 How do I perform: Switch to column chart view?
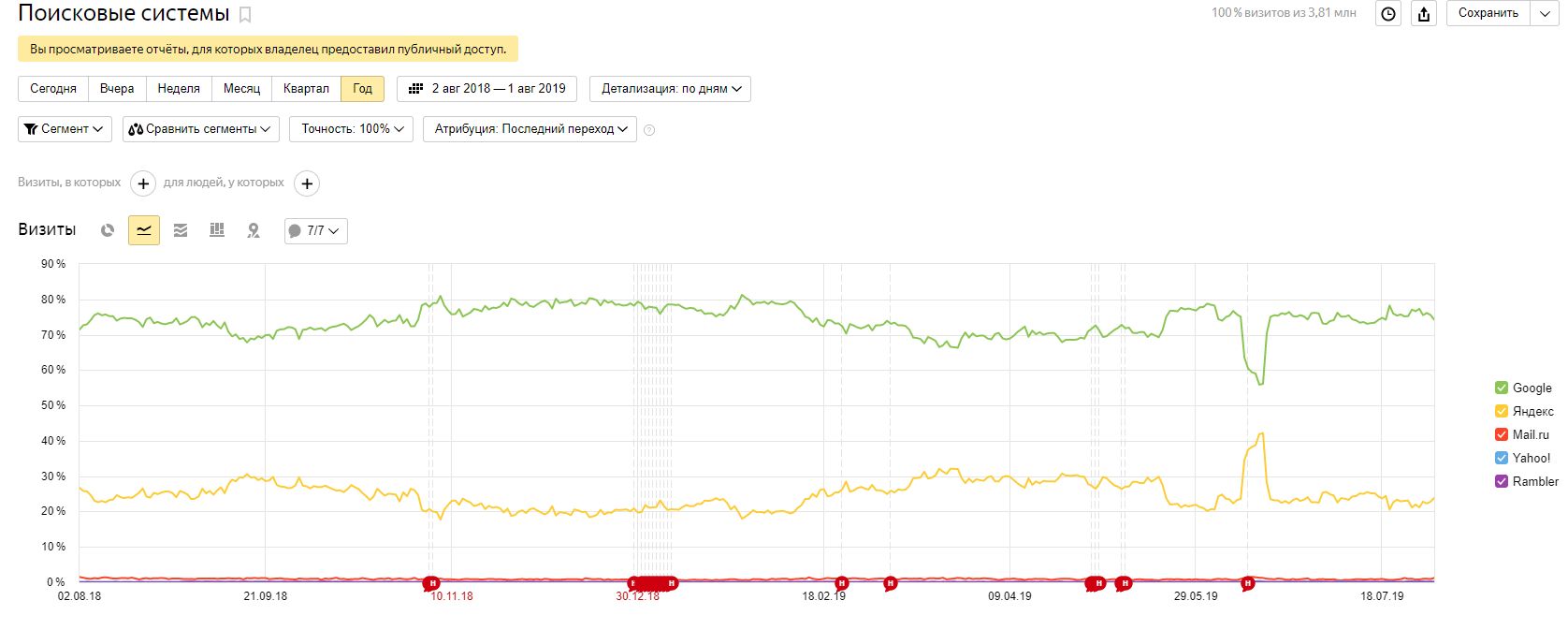[217, 230]
